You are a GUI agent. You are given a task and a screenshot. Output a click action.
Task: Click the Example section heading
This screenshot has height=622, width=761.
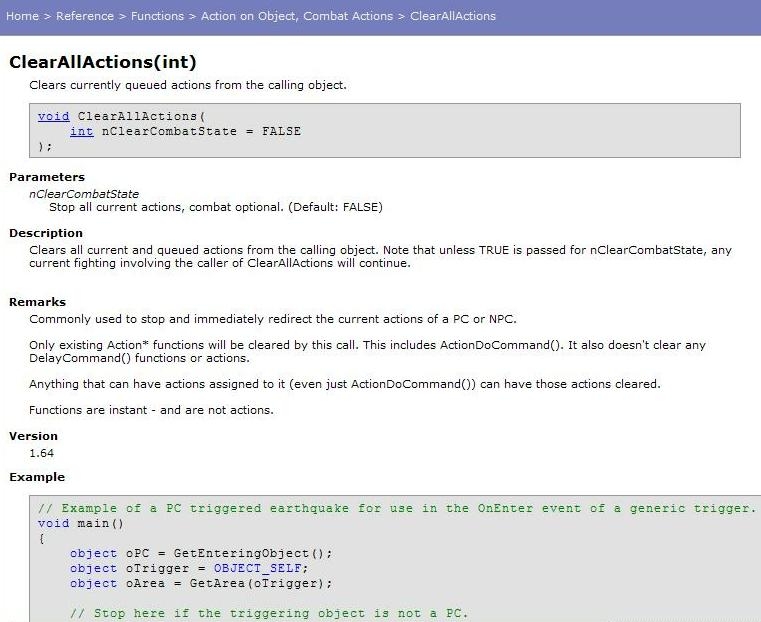(37, 477)
